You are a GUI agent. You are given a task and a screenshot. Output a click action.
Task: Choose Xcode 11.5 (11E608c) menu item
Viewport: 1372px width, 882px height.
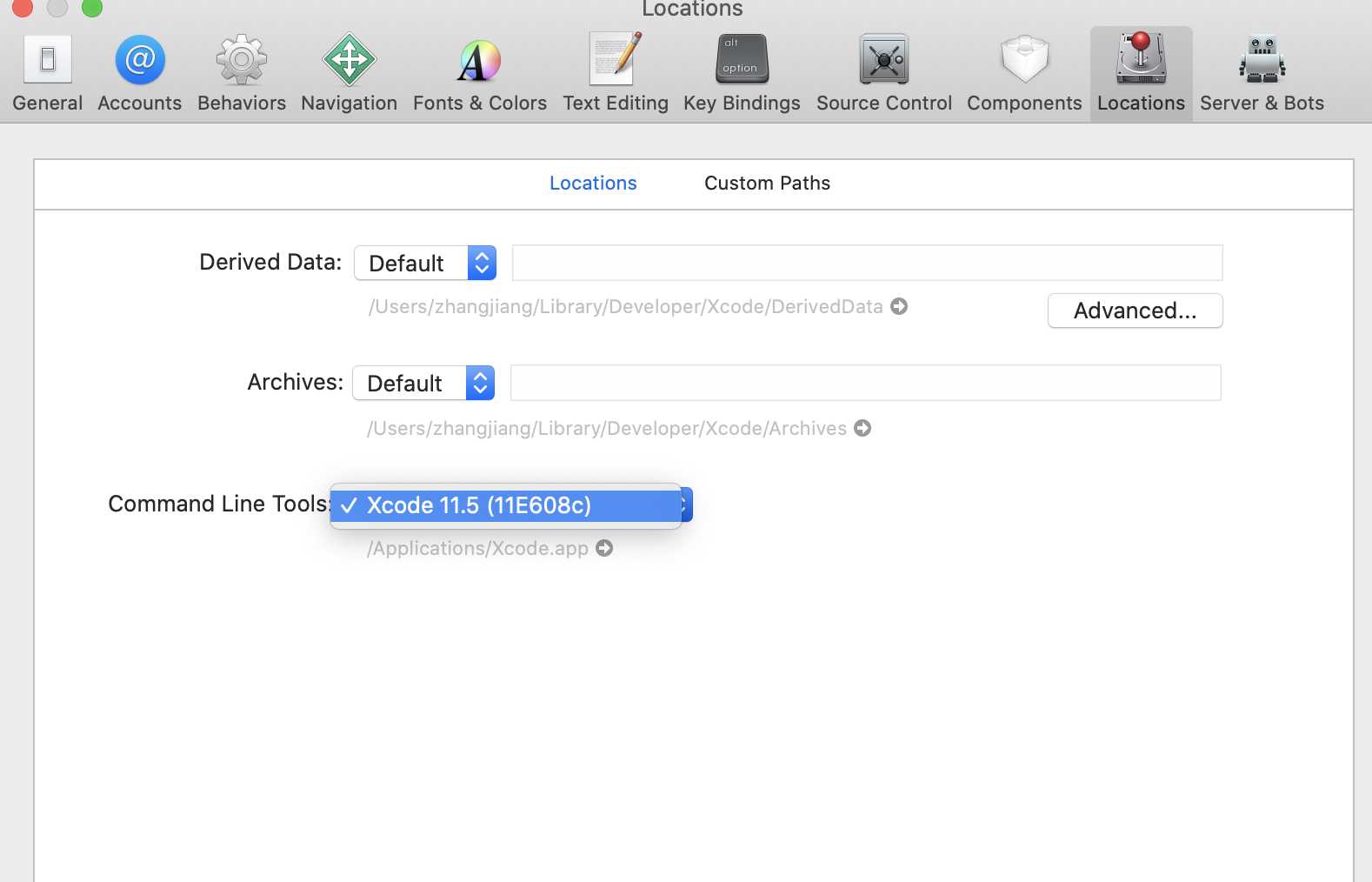coord(505,505)
